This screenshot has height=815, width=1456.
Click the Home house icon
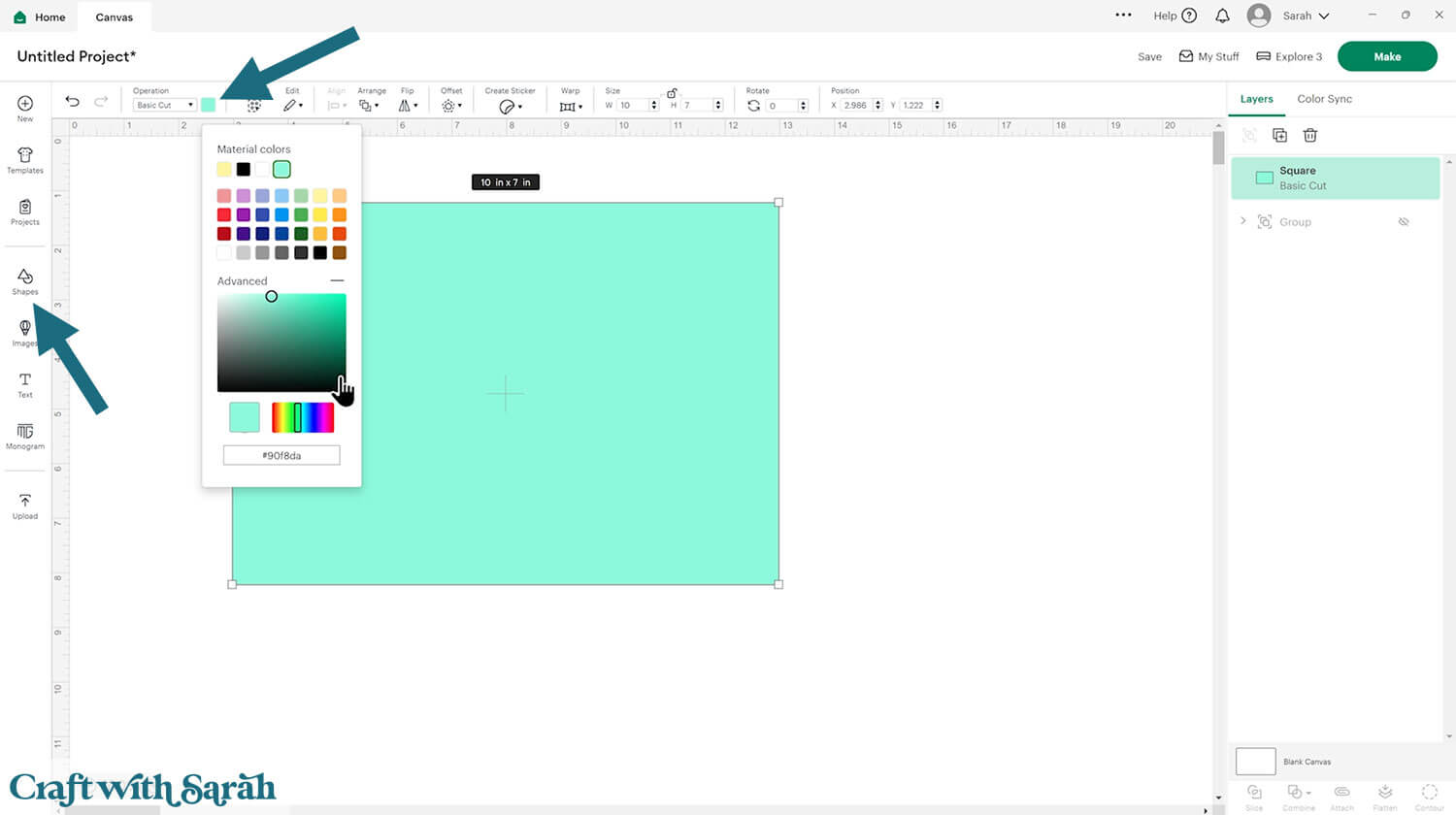point(19,16)
